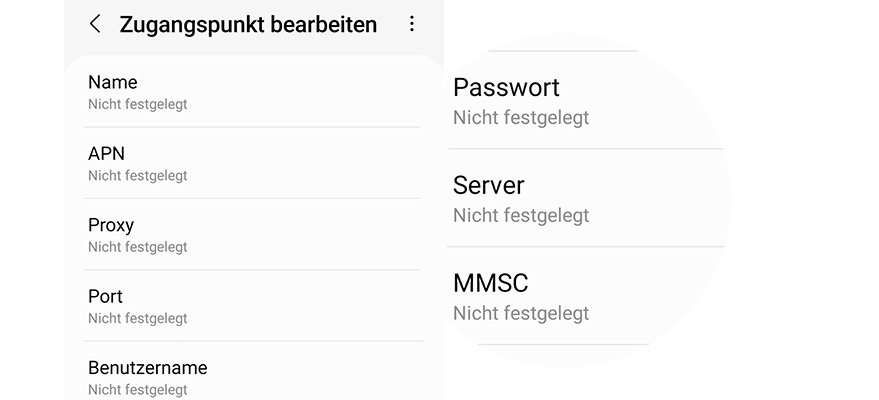Click the 'Zugangspunkt bearbeiten' page title
The width and height of the screenshot is (879, 400).
248,24
